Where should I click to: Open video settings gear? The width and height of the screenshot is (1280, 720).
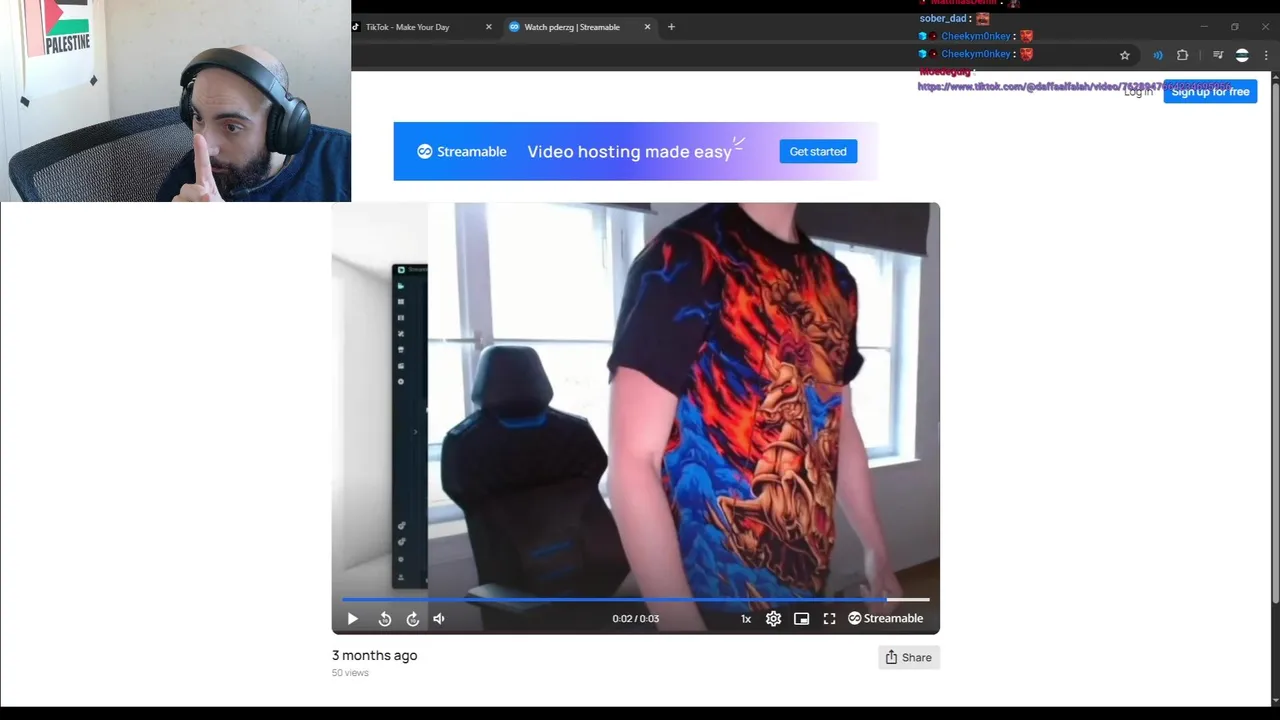(x=773, y=619)
